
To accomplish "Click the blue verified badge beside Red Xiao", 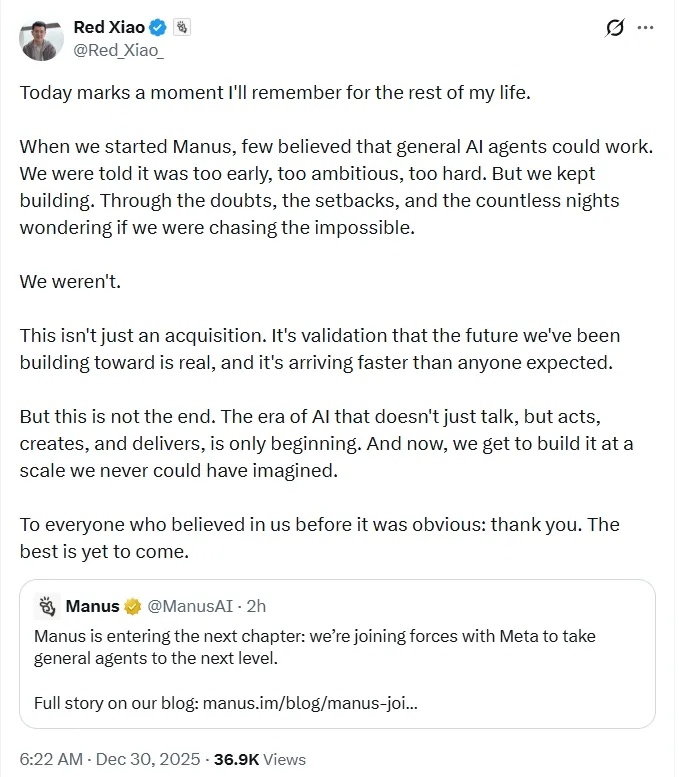I will [x=158, y=27].
